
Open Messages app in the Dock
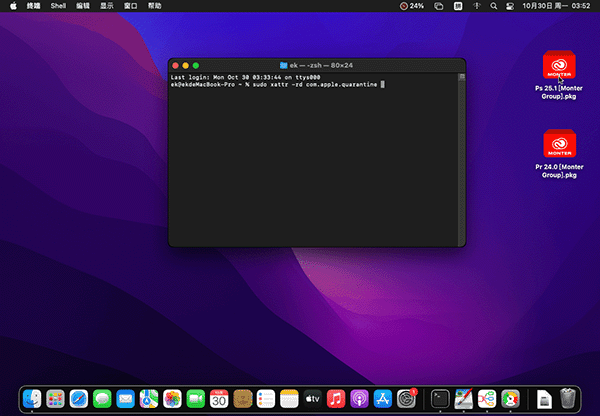coord(102,399)
